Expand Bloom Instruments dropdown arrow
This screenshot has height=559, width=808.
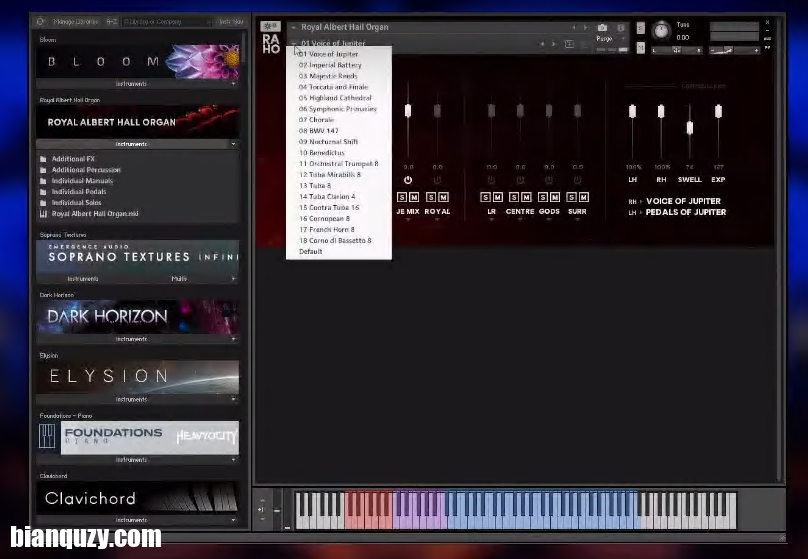(x=233, y=83)
